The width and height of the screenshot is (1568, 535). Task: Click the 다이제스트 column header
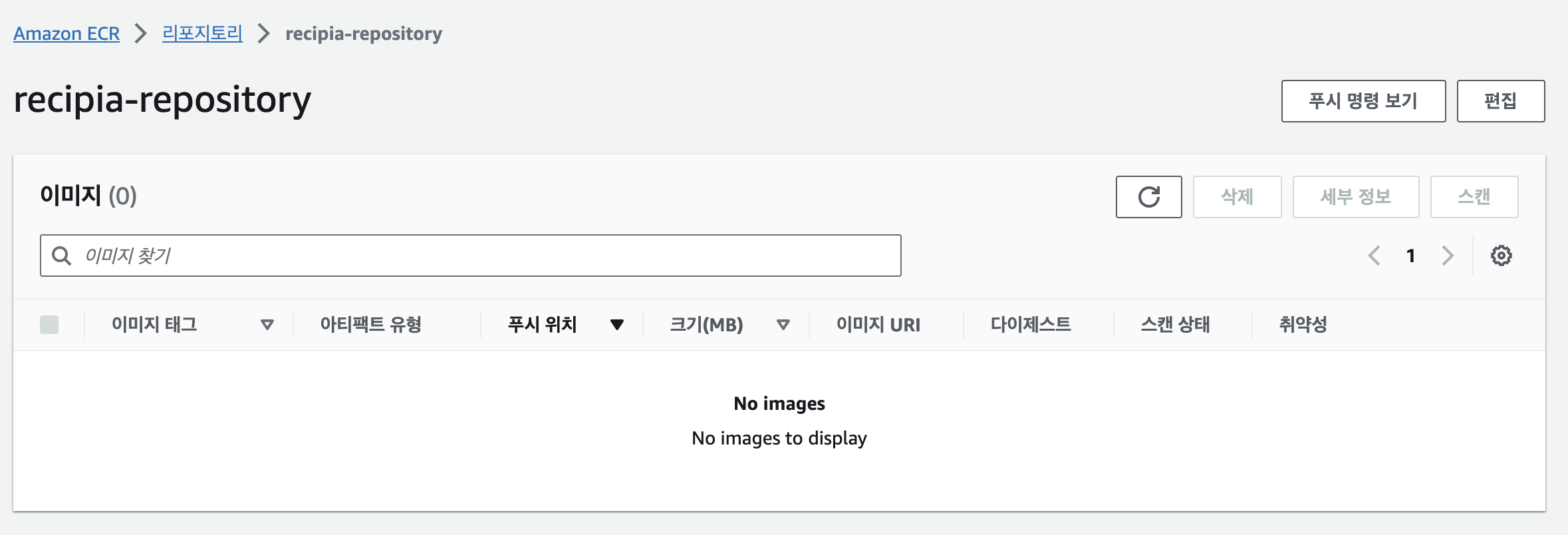pyautogui.click(x=1030, y=325)
